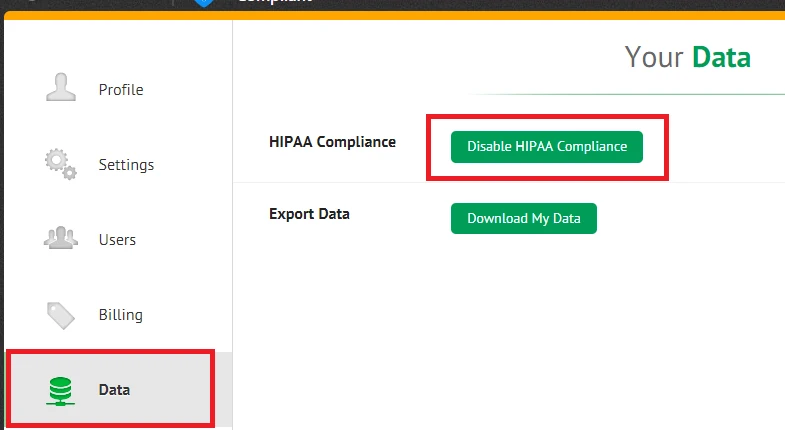Click the Users group icon
The image size is (785, 430).
tap(61, 238)
